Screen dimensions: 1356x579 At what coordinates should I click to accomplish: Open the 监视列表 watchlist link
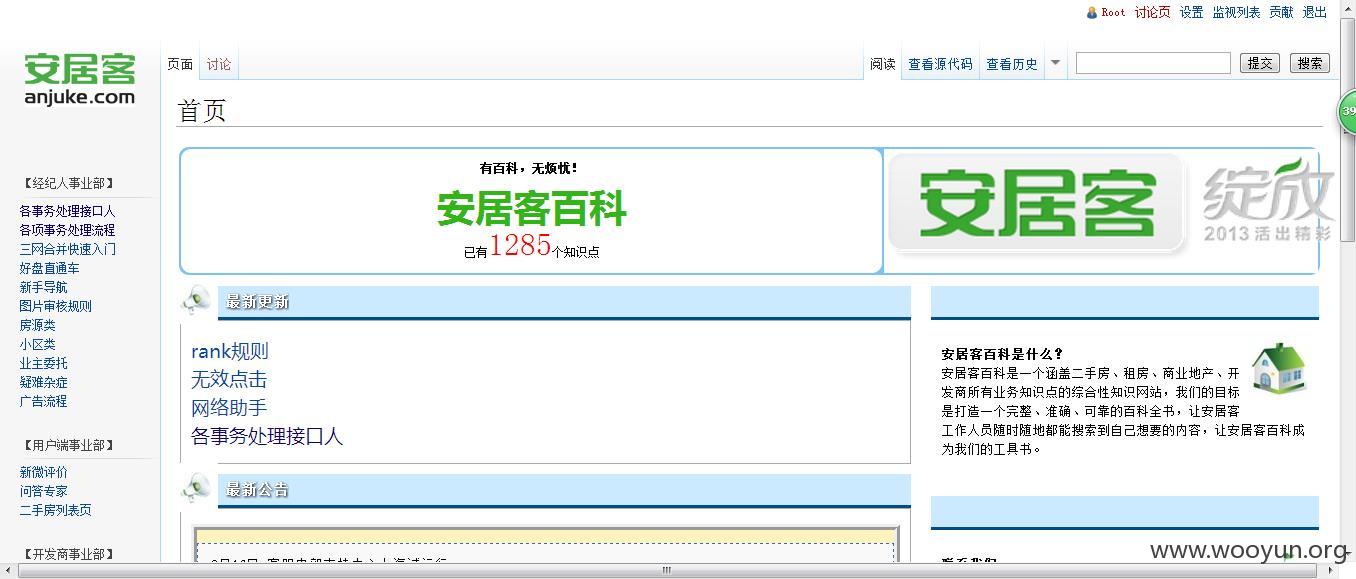click(x=1236, y=13)
